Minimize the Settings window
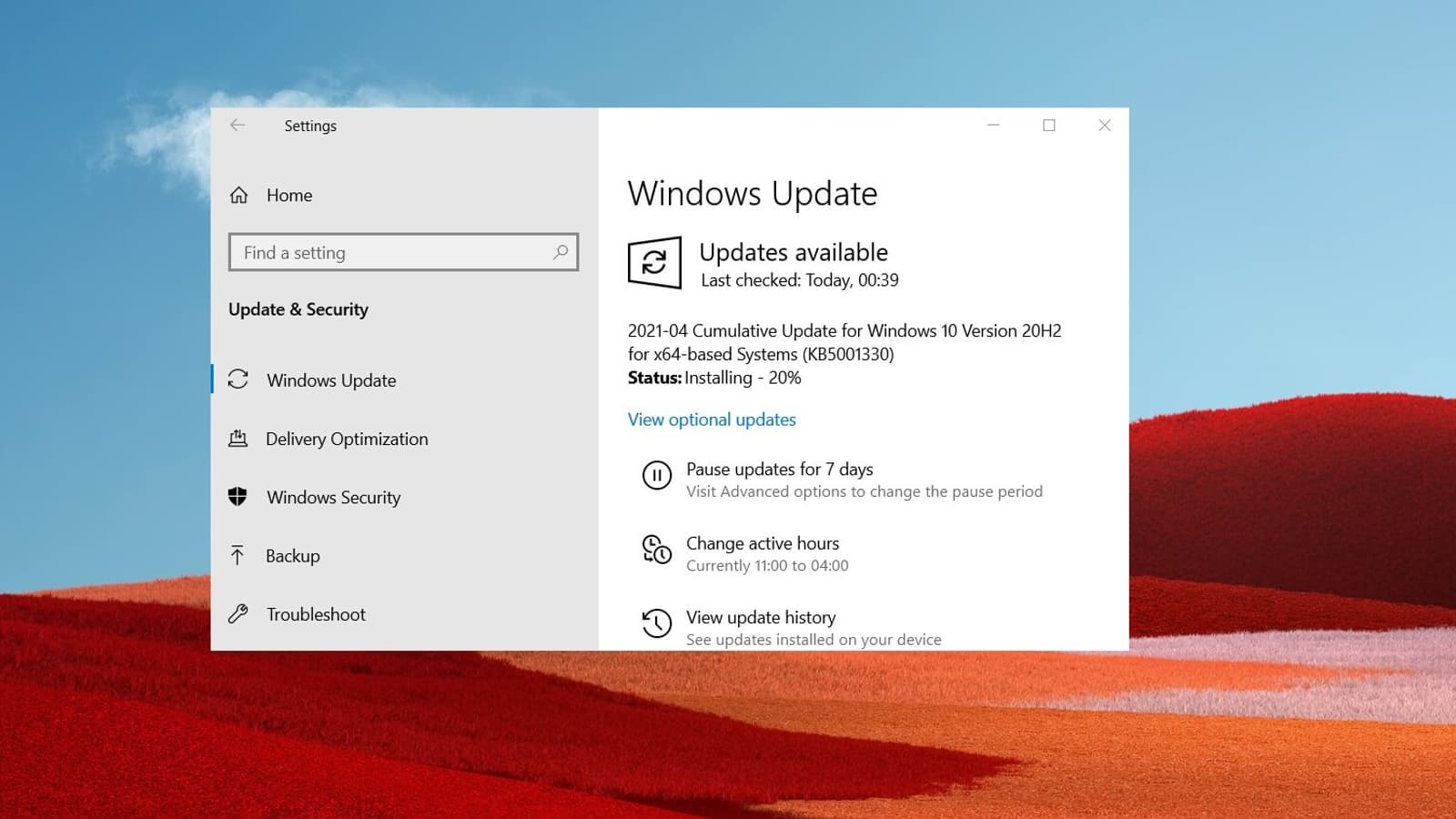 [x=994, y=126]
